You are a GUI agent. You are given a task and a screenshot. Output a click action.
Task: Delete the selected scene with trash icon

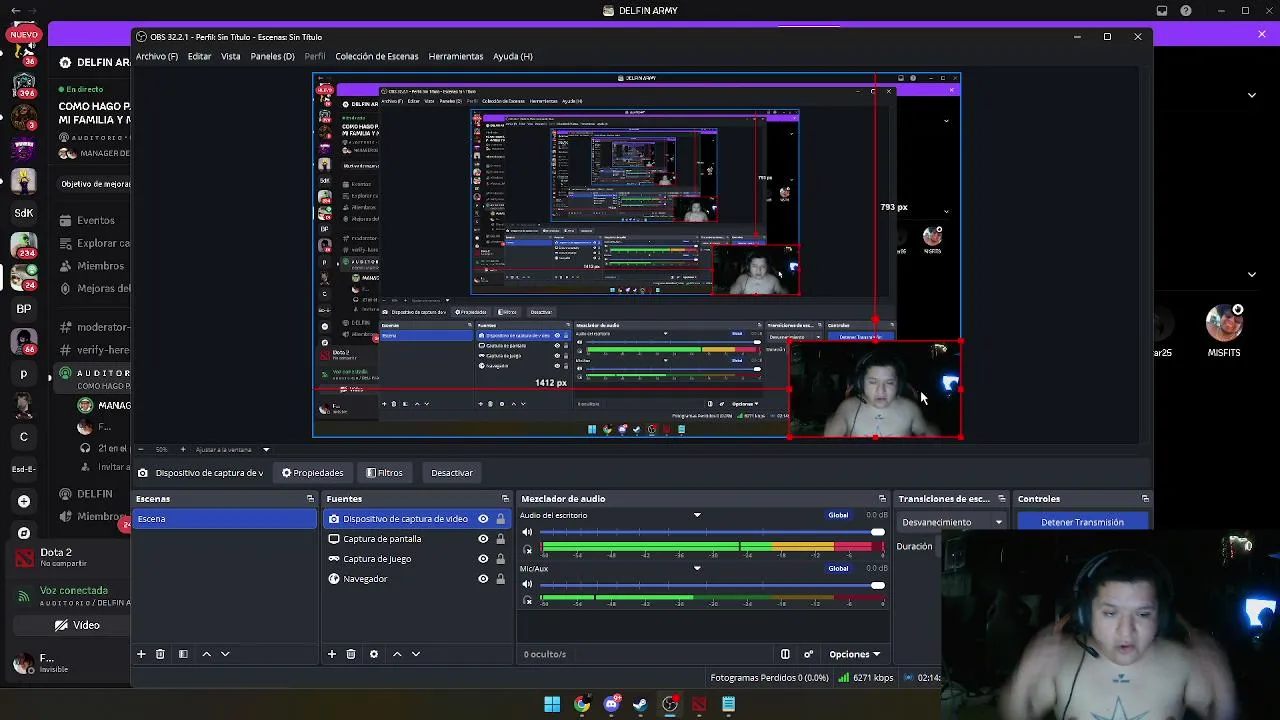(160, 654)
